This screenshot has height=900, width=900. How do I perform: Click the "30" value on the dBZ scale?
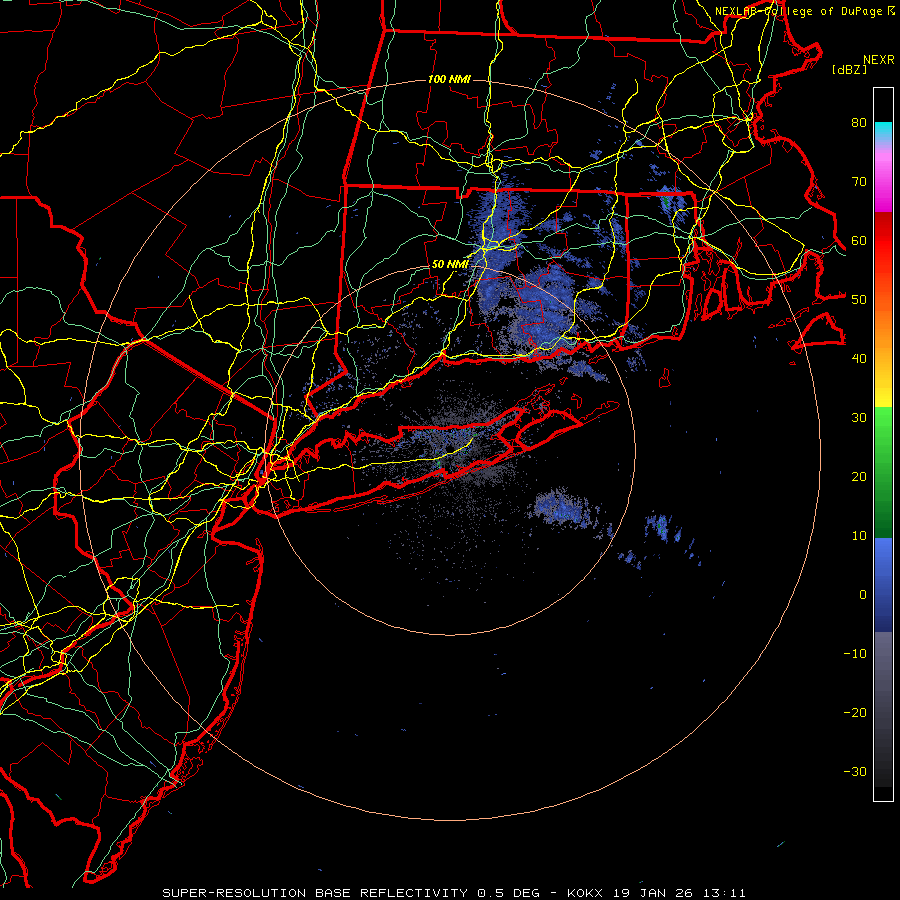tap(859, 418)
